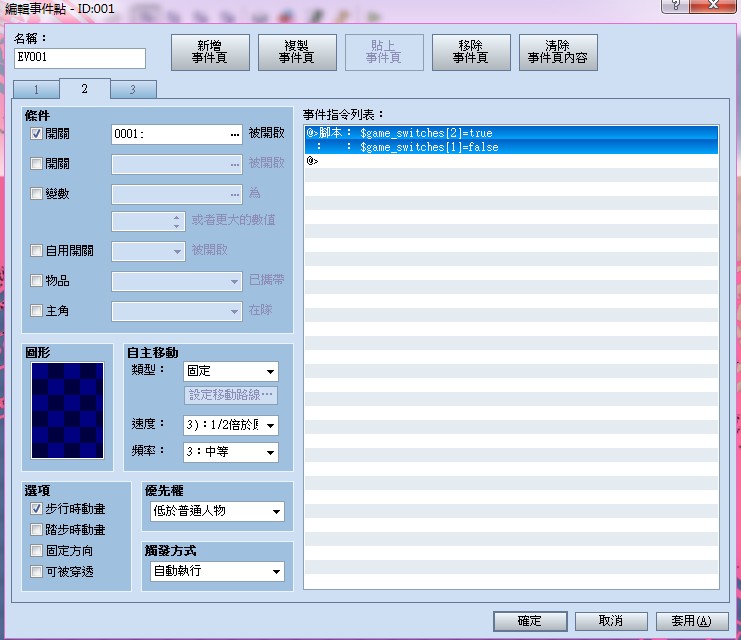Confirm with the 確定 button
741x640 pixels.
[530, 621]
